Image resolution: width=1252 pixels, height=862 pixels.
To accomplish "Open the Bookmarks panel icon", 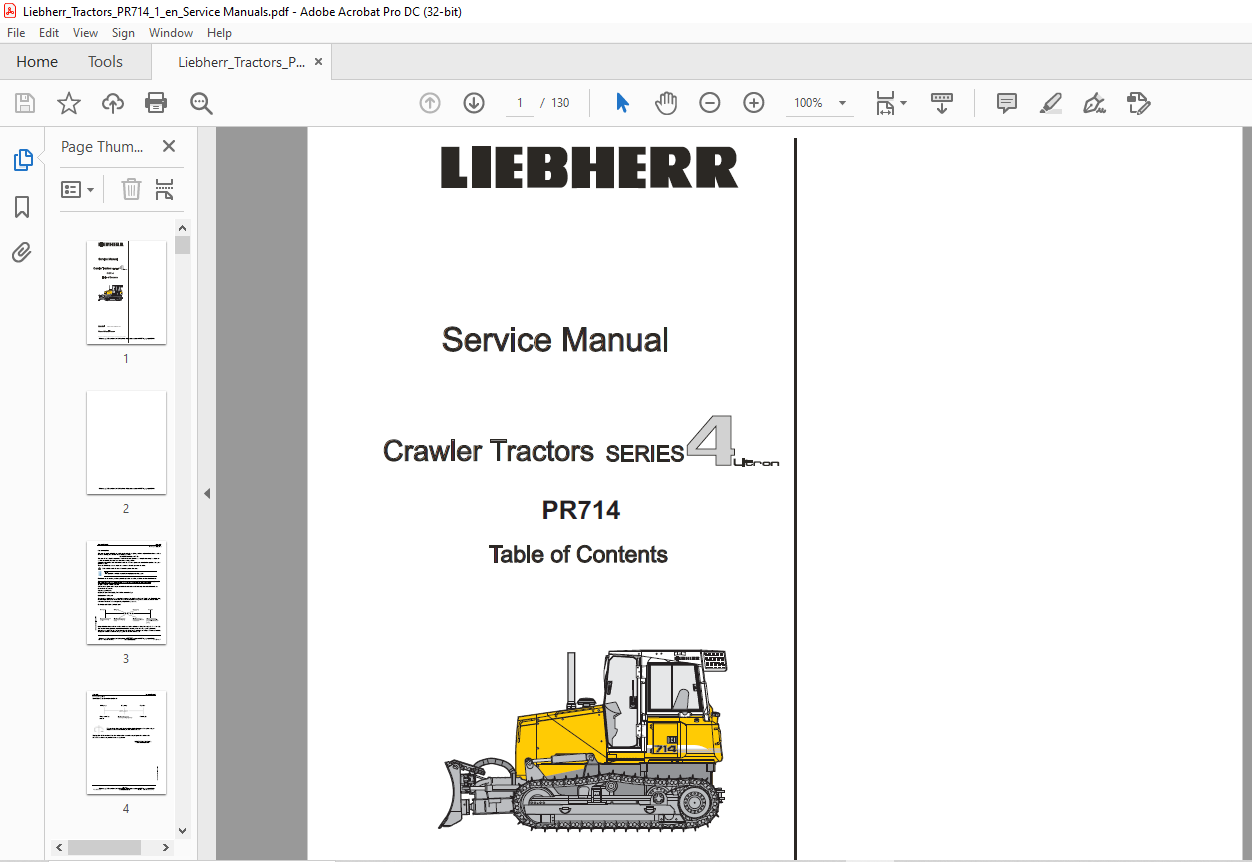I will click(22, 207).
